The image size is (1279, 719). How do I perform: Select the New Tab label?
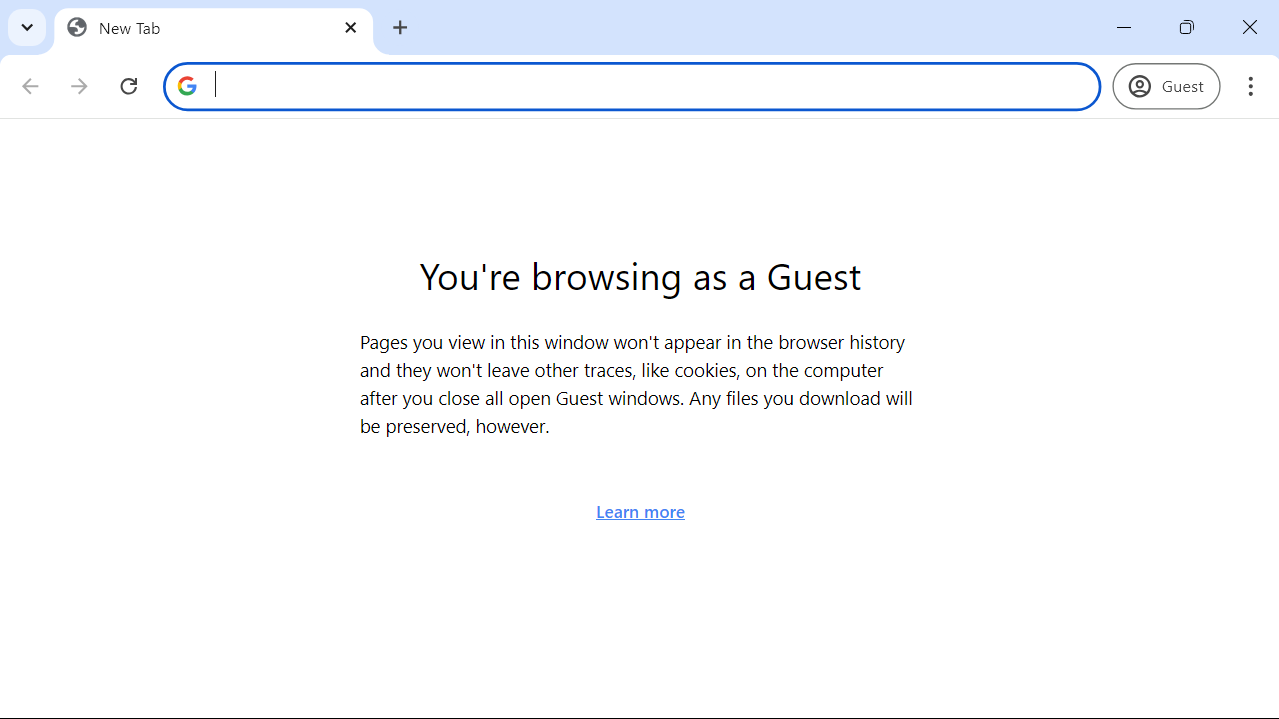[x=129, y=28]
